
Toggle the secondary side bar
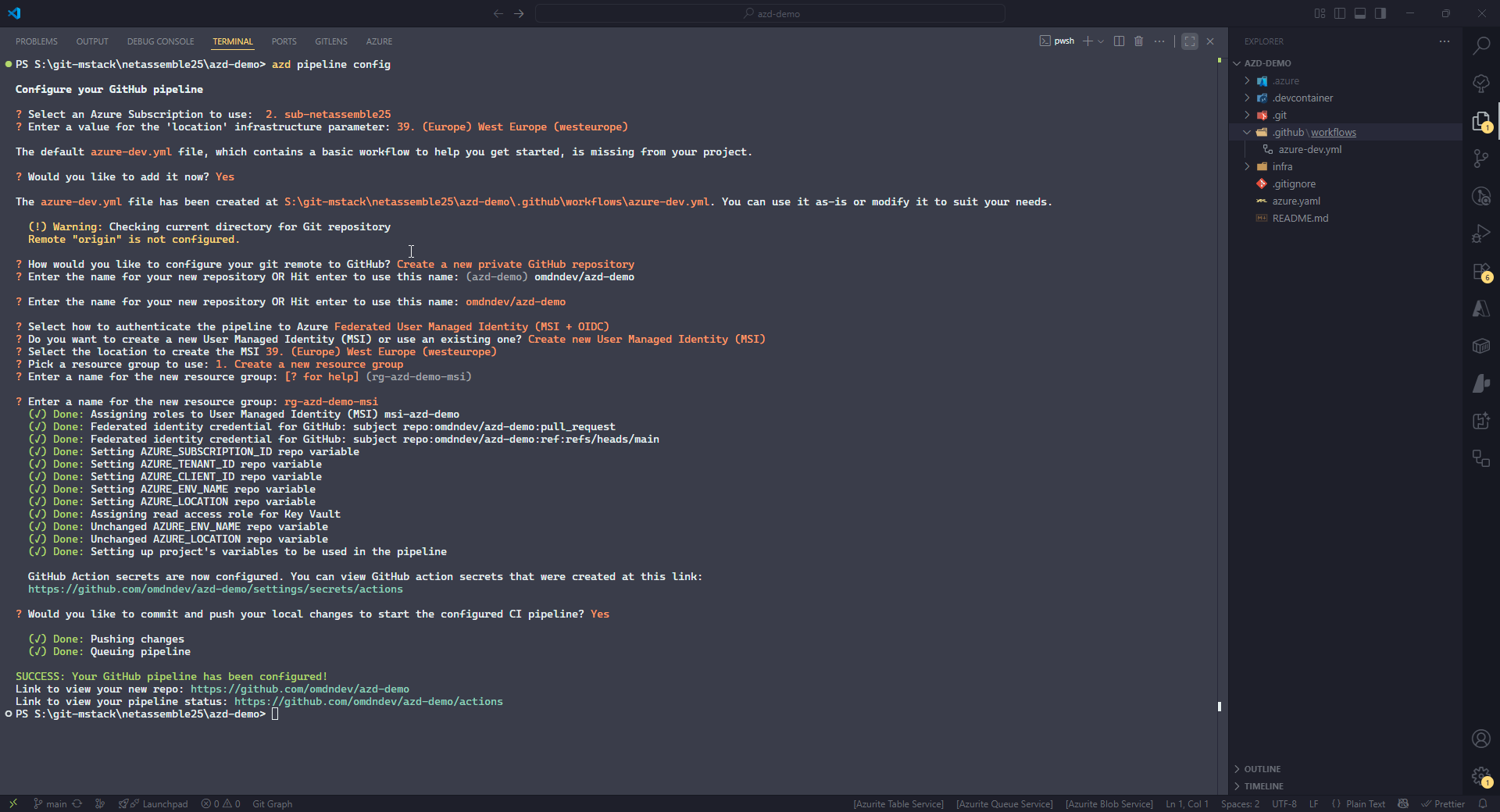tap(1380, 13)
